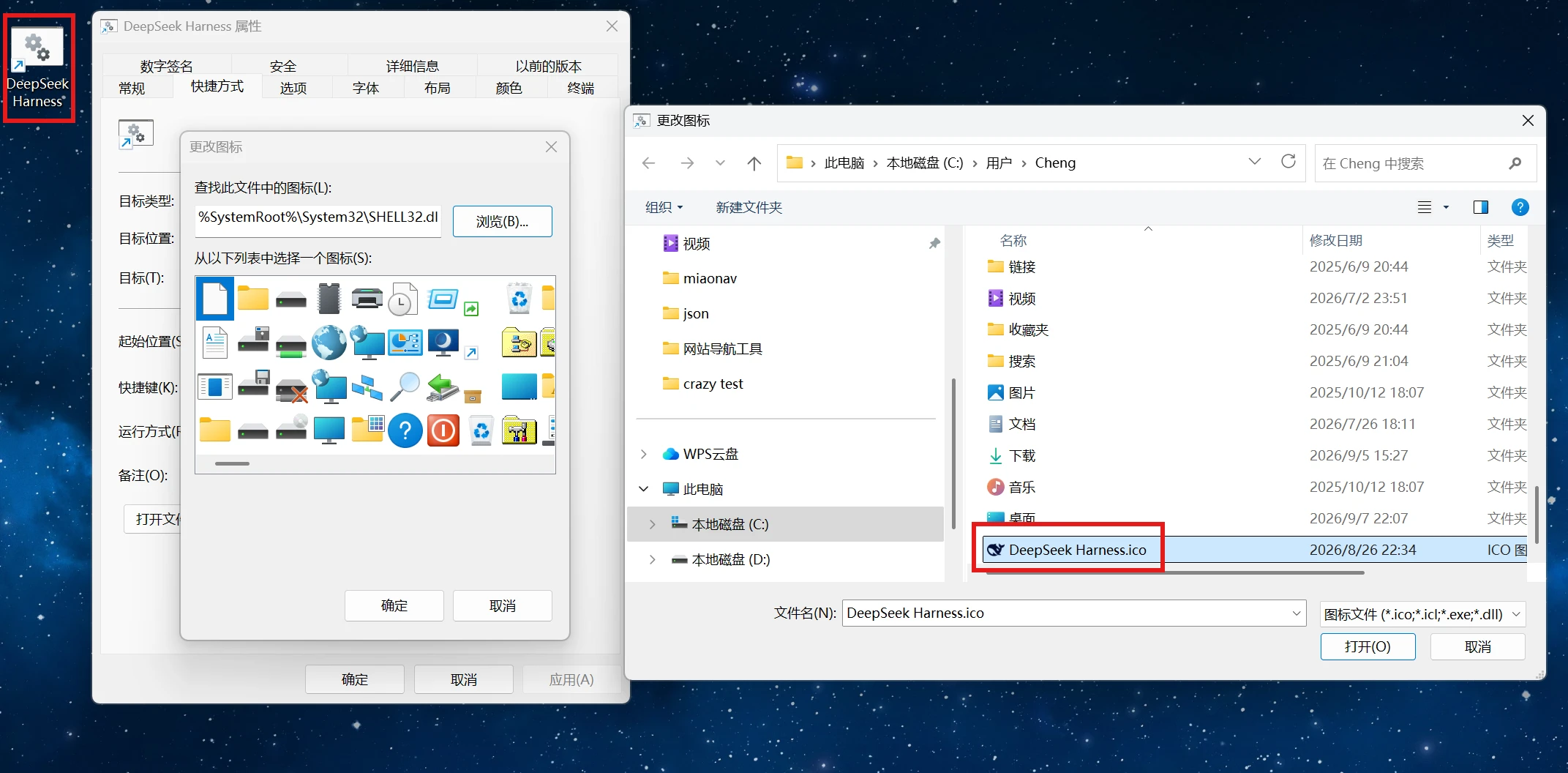Click 确定 in the properties window
1568x773 pixels.
click(355, 679)
